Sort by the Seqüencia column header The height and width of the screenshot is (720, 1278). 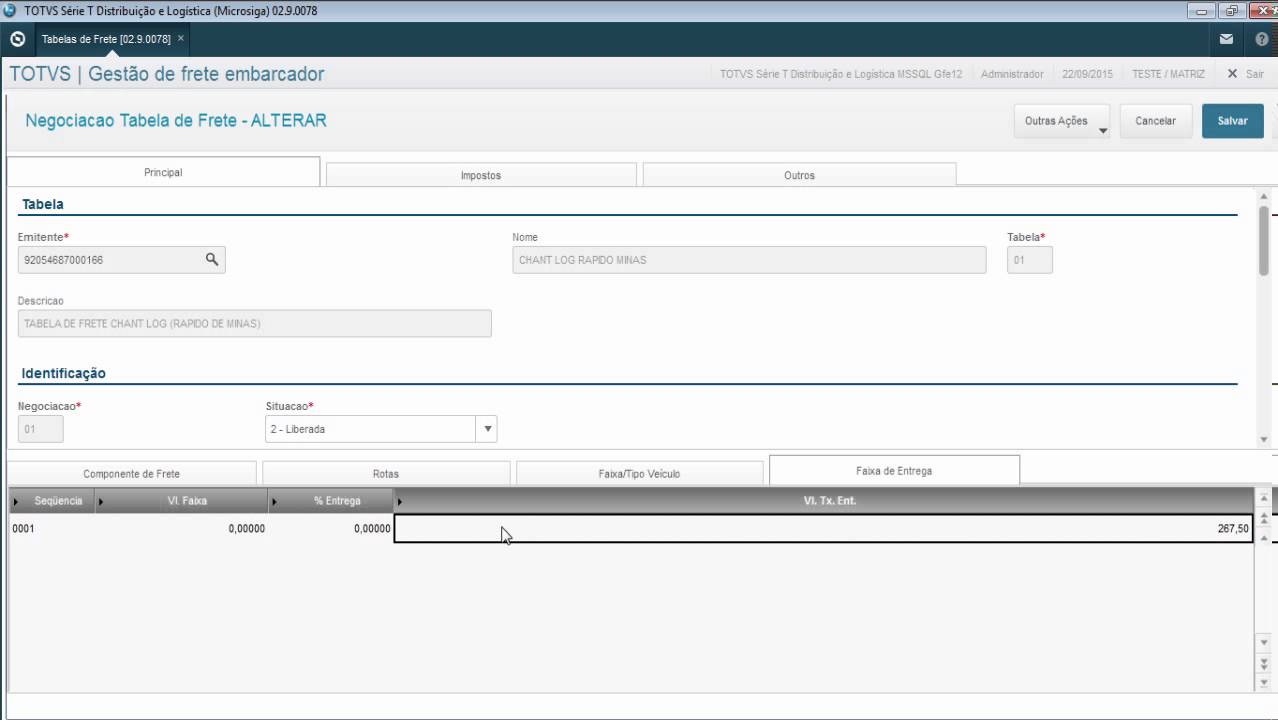pyautogui.click(x=52, y=501)
